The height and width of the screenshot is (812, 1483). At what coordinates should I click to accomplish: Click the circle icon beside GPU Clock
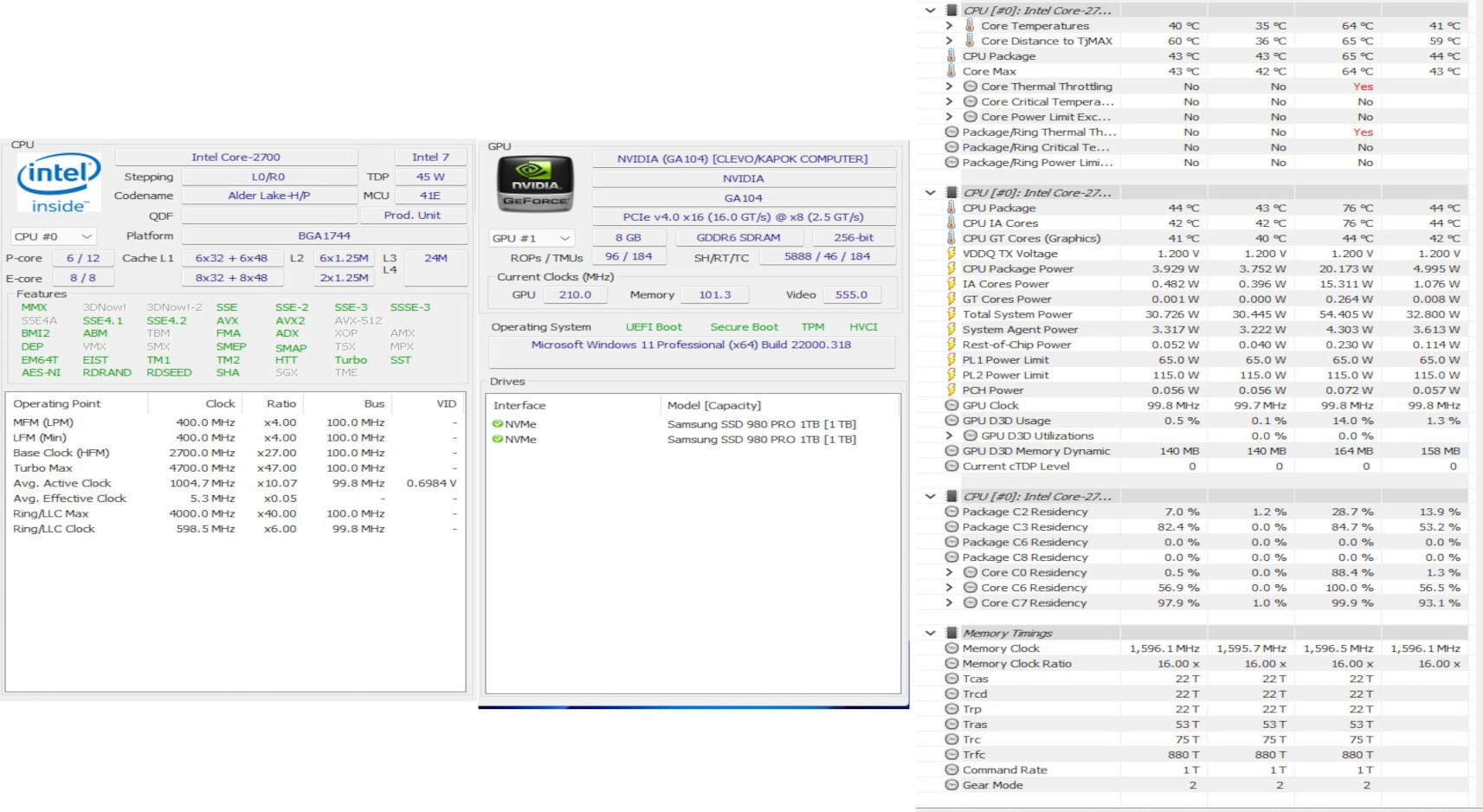(951, 405)
